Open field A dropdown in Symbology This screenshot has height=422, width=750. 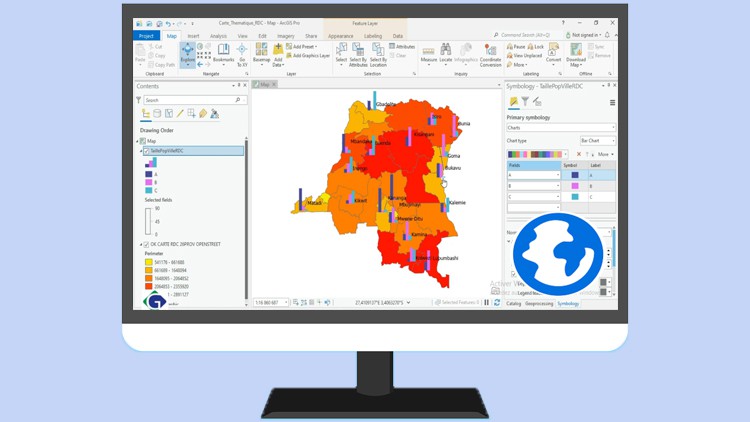[x=534, y=175]
